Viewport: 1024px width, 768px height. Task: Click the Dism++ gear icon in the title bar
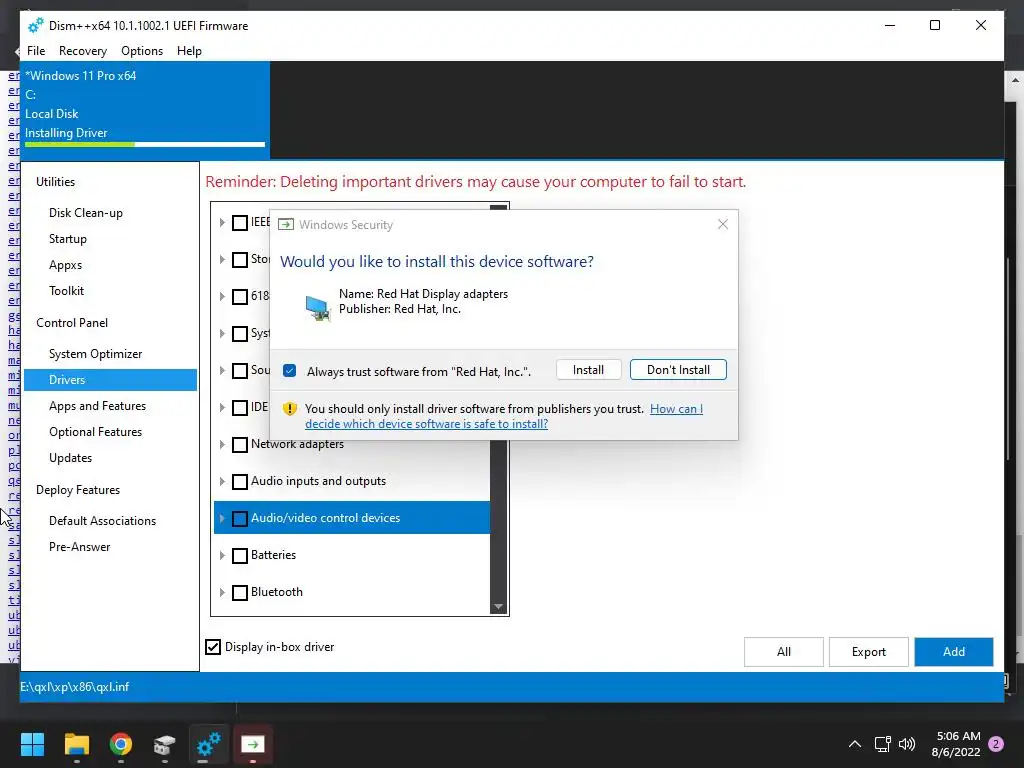(36, 25)
